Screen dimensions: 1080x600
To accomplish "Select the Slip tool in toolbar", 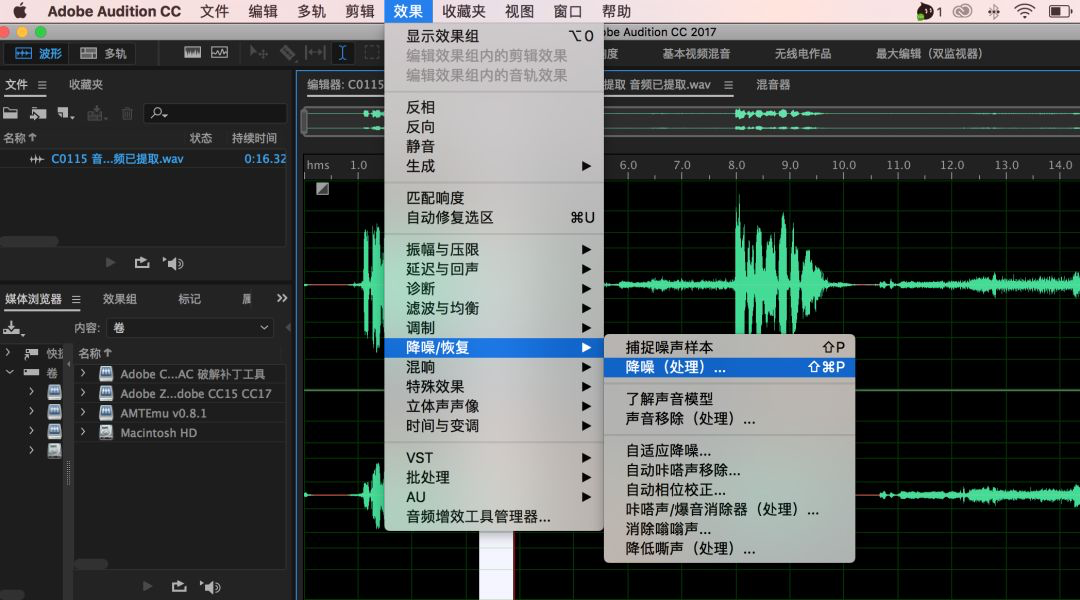I will click(315, 53).
